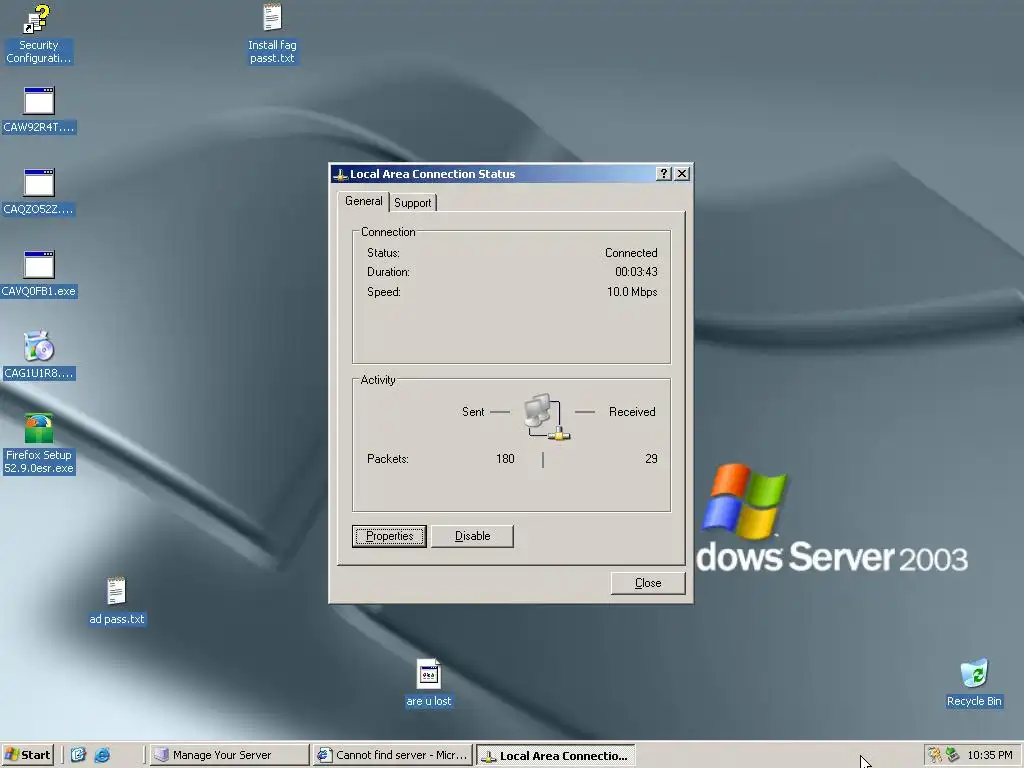Click the Disable connection button

click(x=472, y=536)
